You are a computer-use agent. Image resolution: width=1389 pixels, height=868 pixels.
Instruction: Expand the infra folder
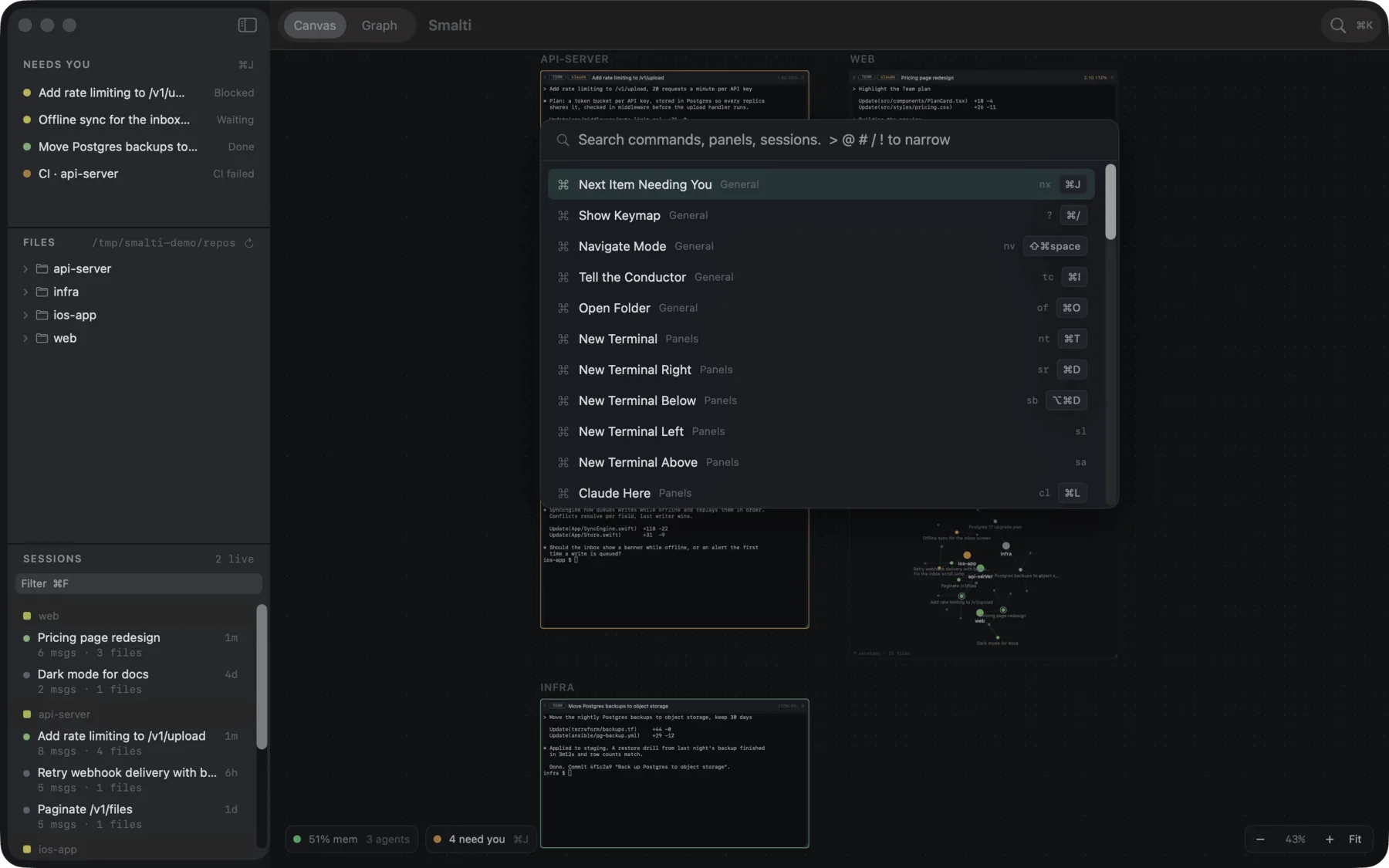tap(25, 292)
